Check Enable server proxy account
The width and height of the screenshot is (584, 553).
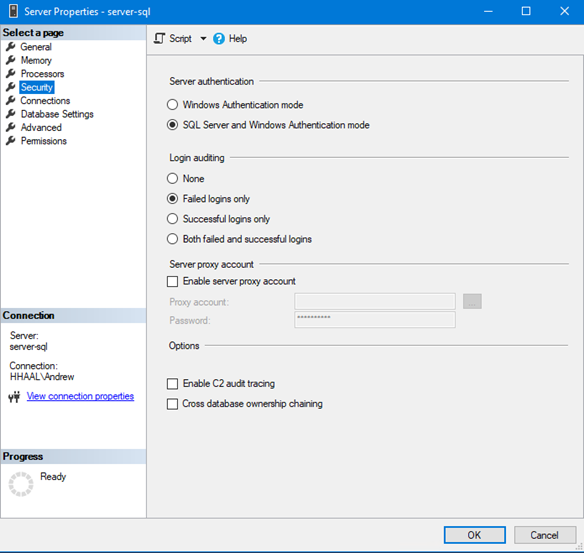(x=172, y=282)
